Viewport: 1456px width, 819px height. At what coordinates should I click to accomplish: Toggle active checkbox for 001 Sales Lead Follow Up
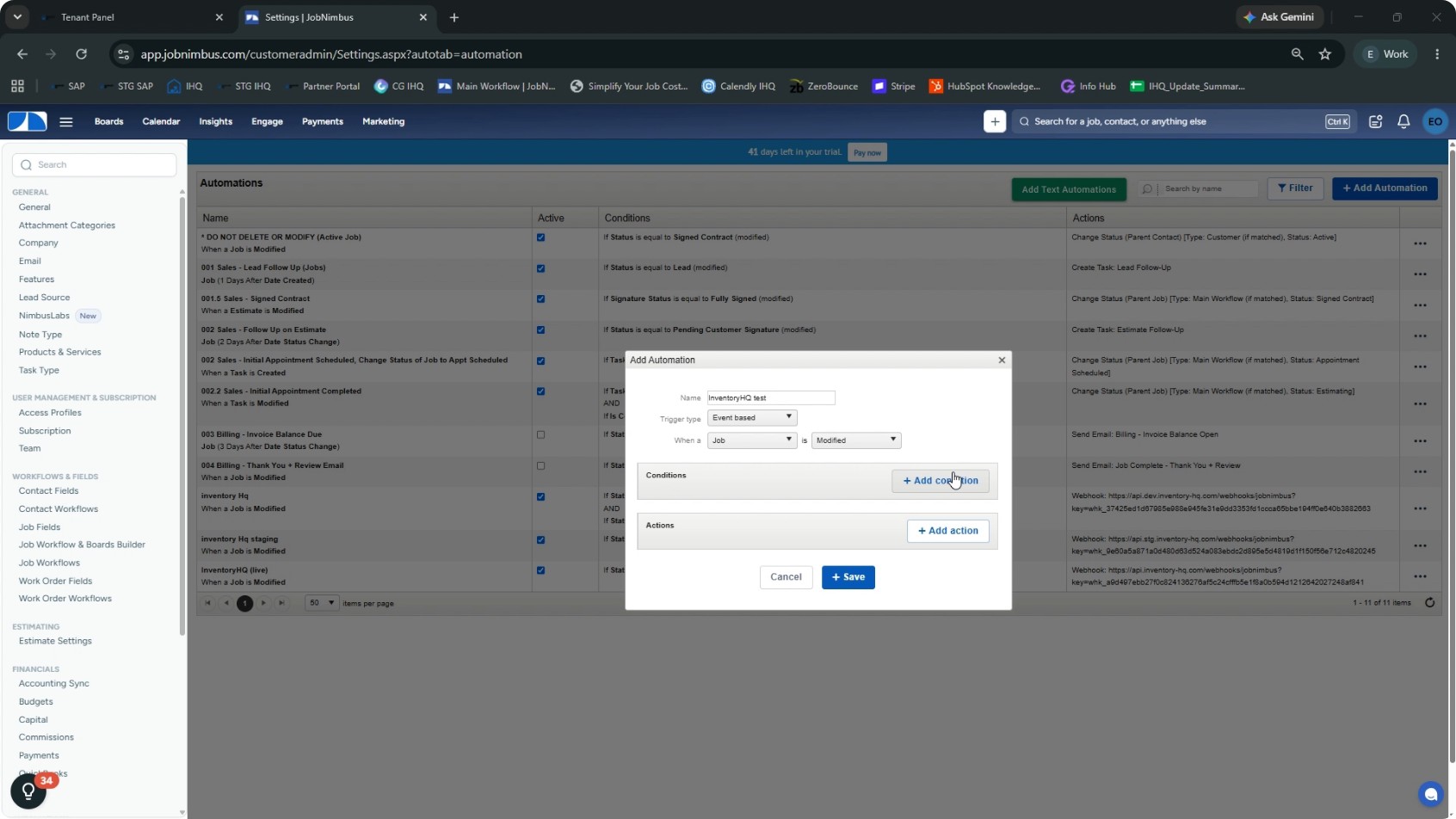540,268
